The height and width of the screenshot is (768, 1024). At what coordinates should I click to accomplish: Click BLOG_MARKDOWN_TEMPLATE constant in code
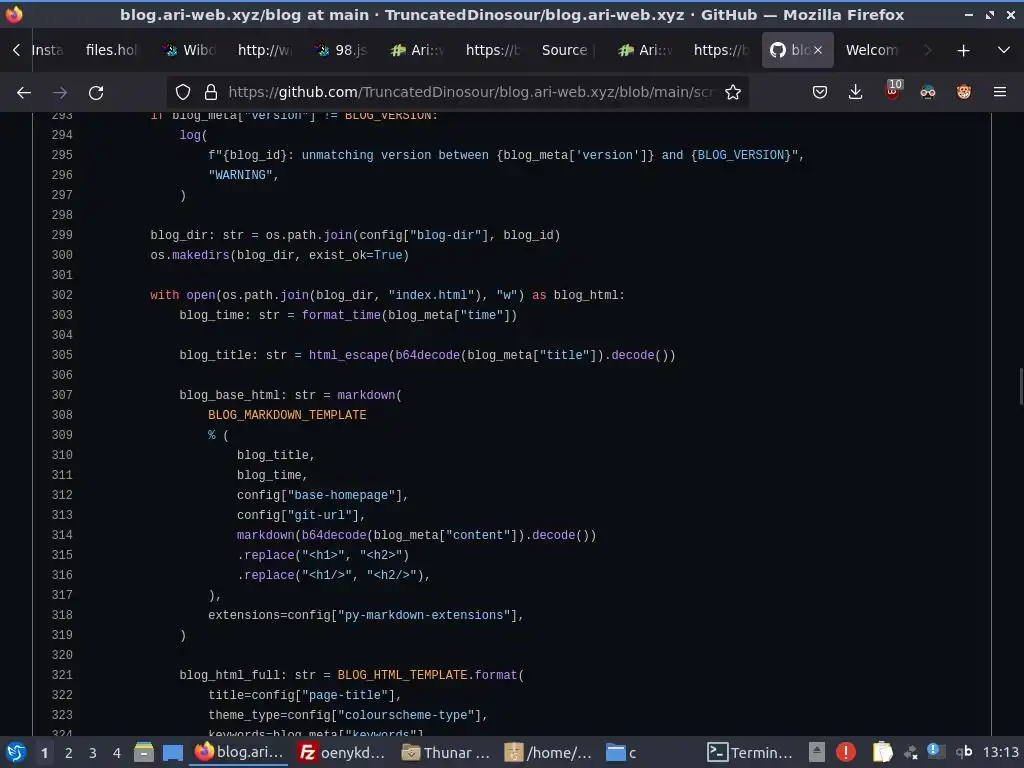(287, 415)
